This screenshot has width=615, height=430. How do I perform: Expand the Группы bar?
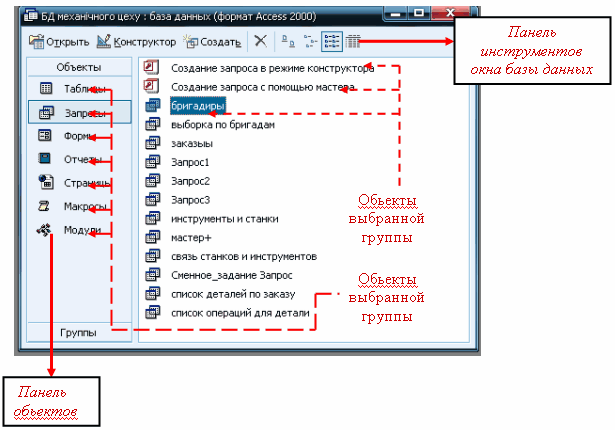78,332
